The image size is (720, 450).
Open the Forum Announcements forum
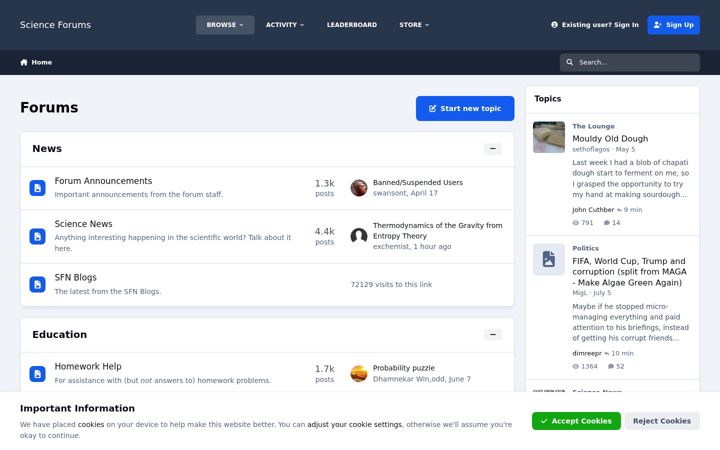(x=103, y=181)
